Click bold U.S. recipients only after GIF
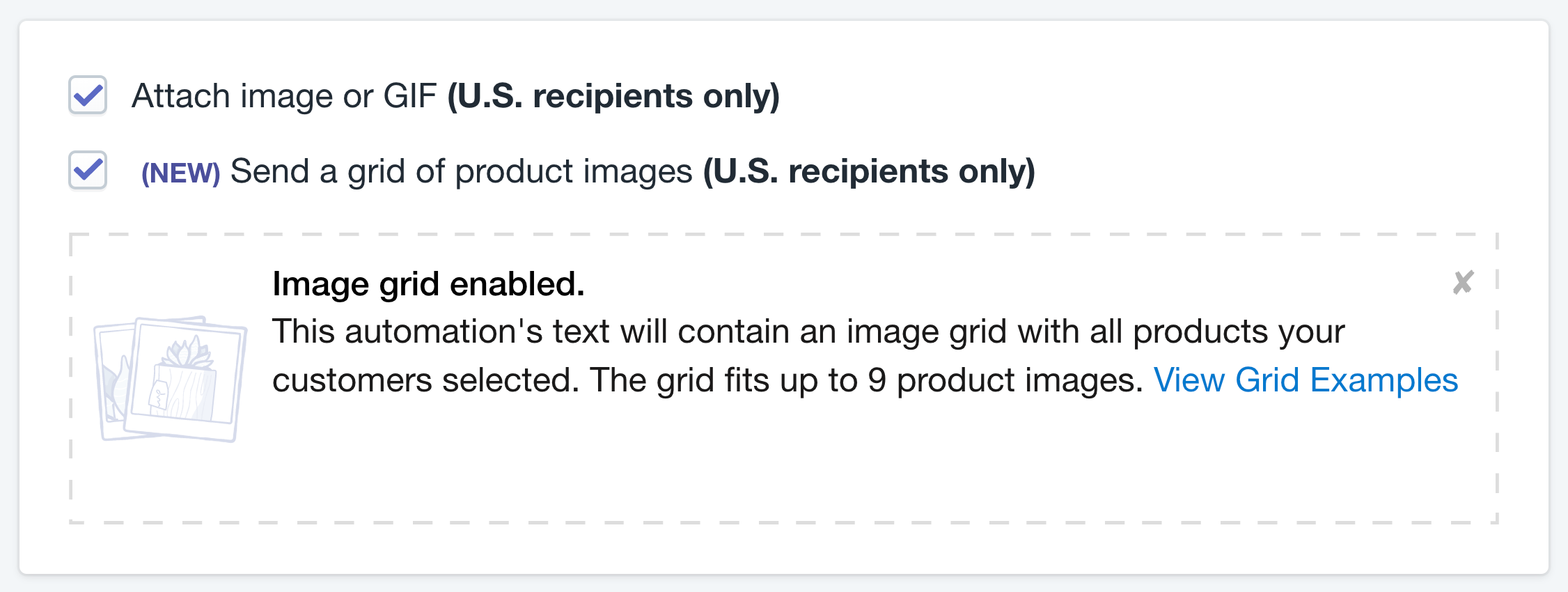This screenshot has width=1568, height=592. pyautogui.click(x=613, y=96)
